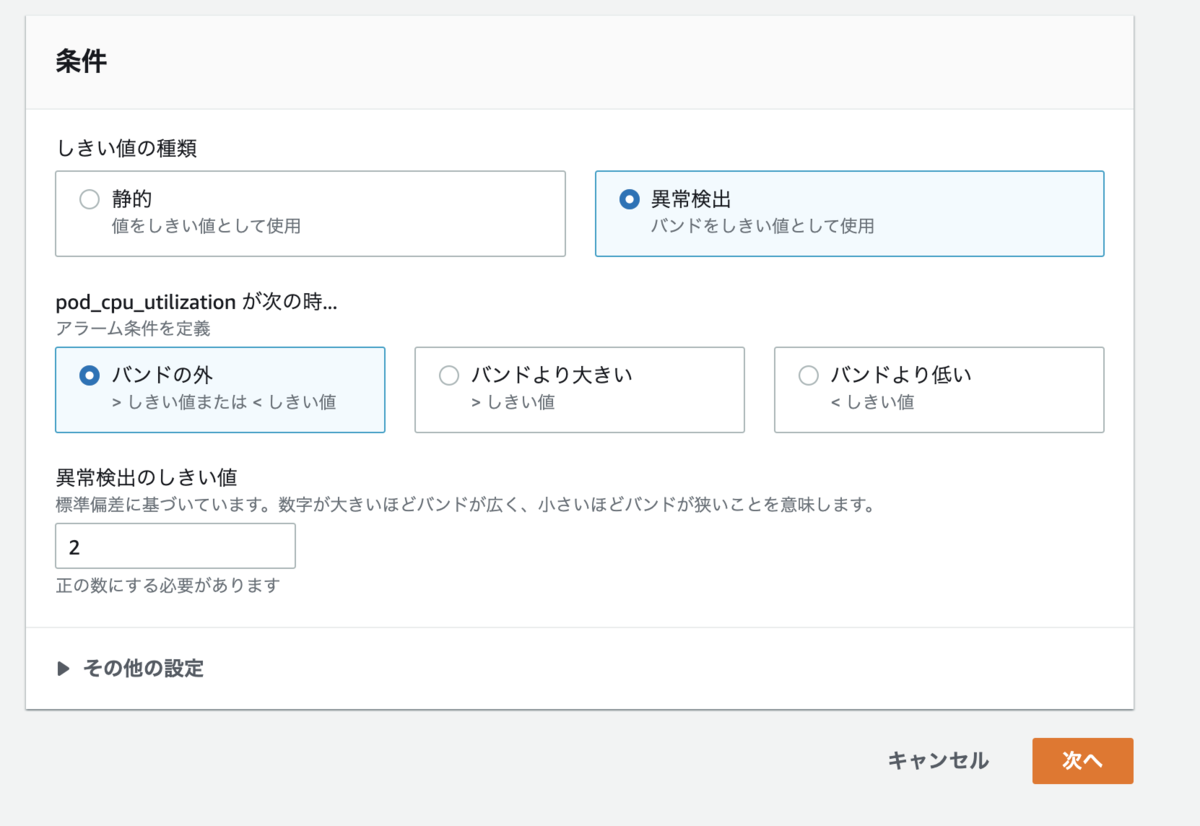Click the キャンセル button

point(938,761)
